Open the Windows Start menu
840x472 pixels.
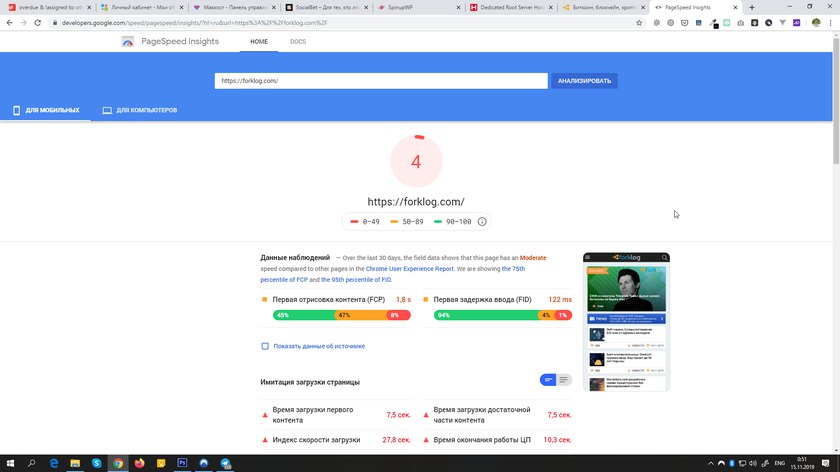pos(10,463)
